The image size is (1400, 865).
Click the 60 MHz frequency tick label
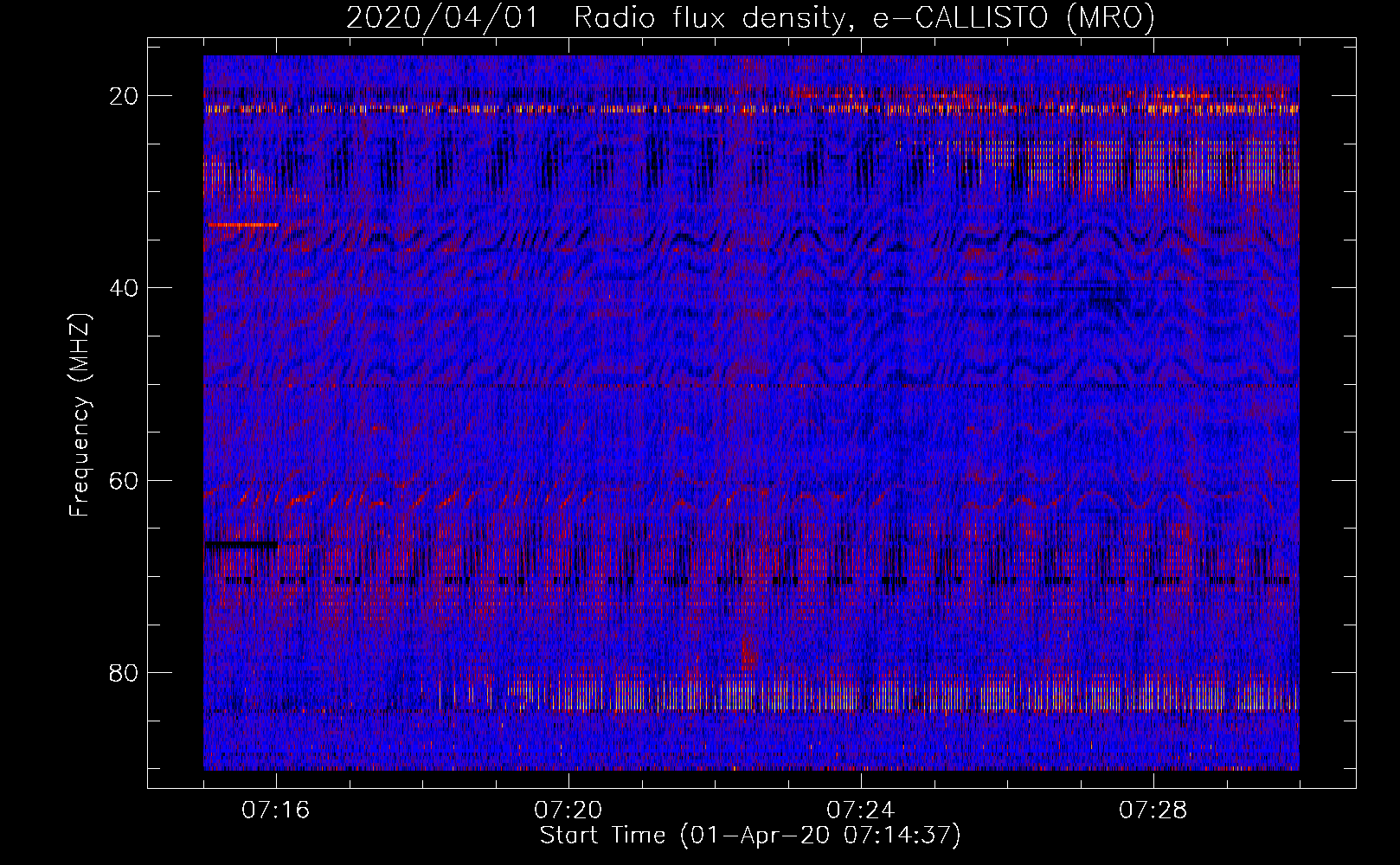(x=124, y=480)
